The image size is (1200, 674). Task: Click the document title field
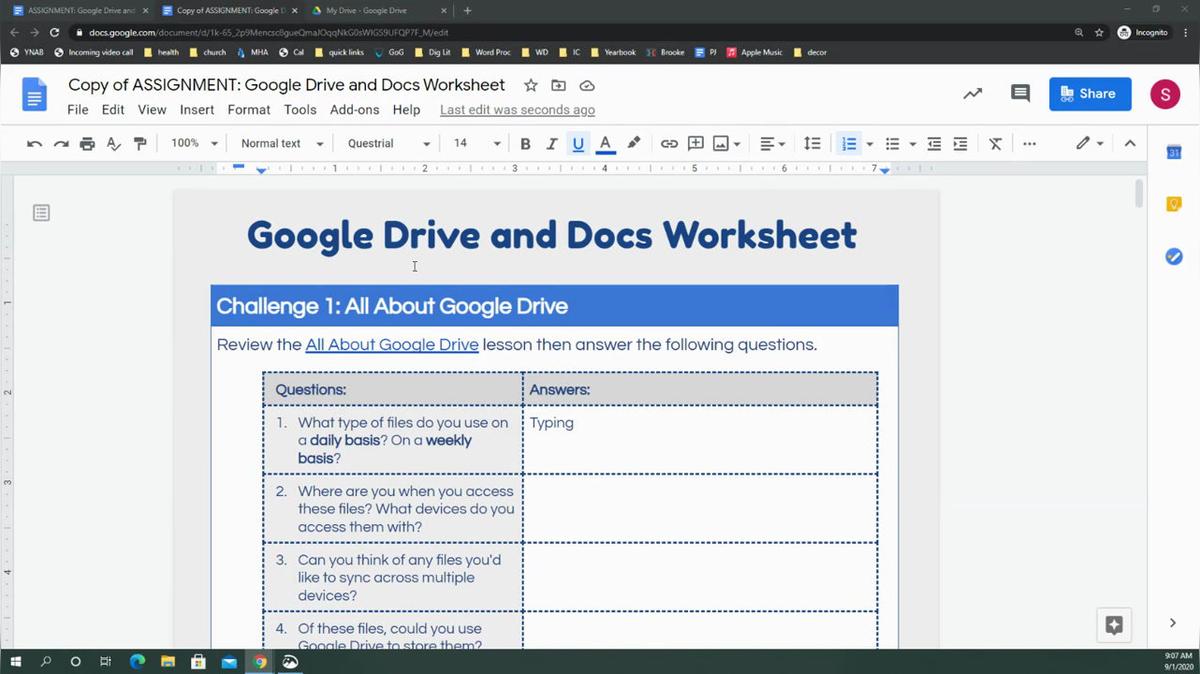pyautogui.click(x=287, y=86)
